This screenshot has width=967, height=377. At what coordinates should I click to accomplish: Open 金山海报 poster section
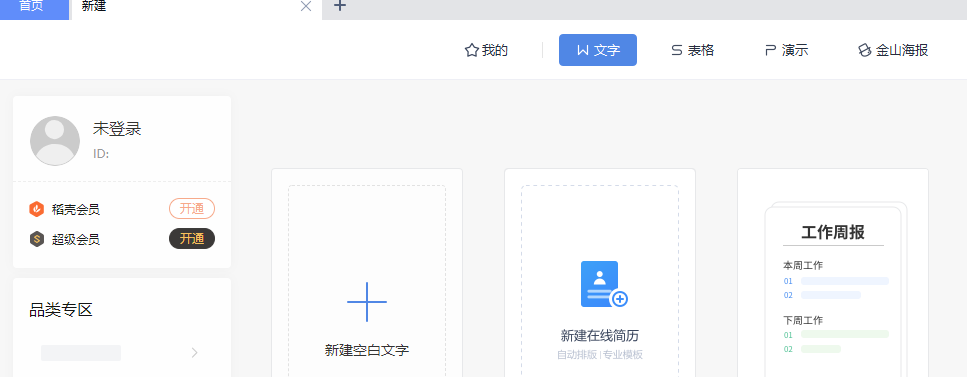click(893, 50)
